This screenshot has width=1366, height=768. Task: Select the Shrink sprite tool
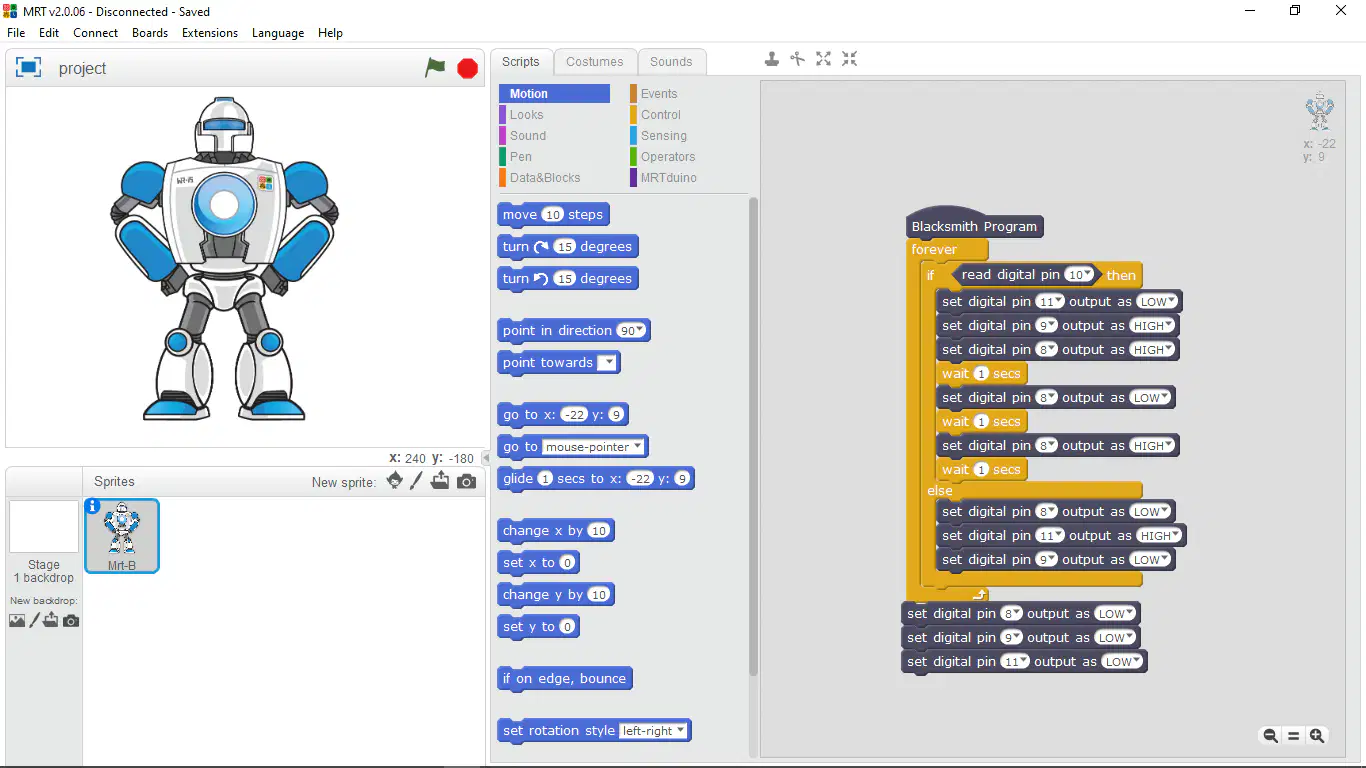tap(850, 59)
